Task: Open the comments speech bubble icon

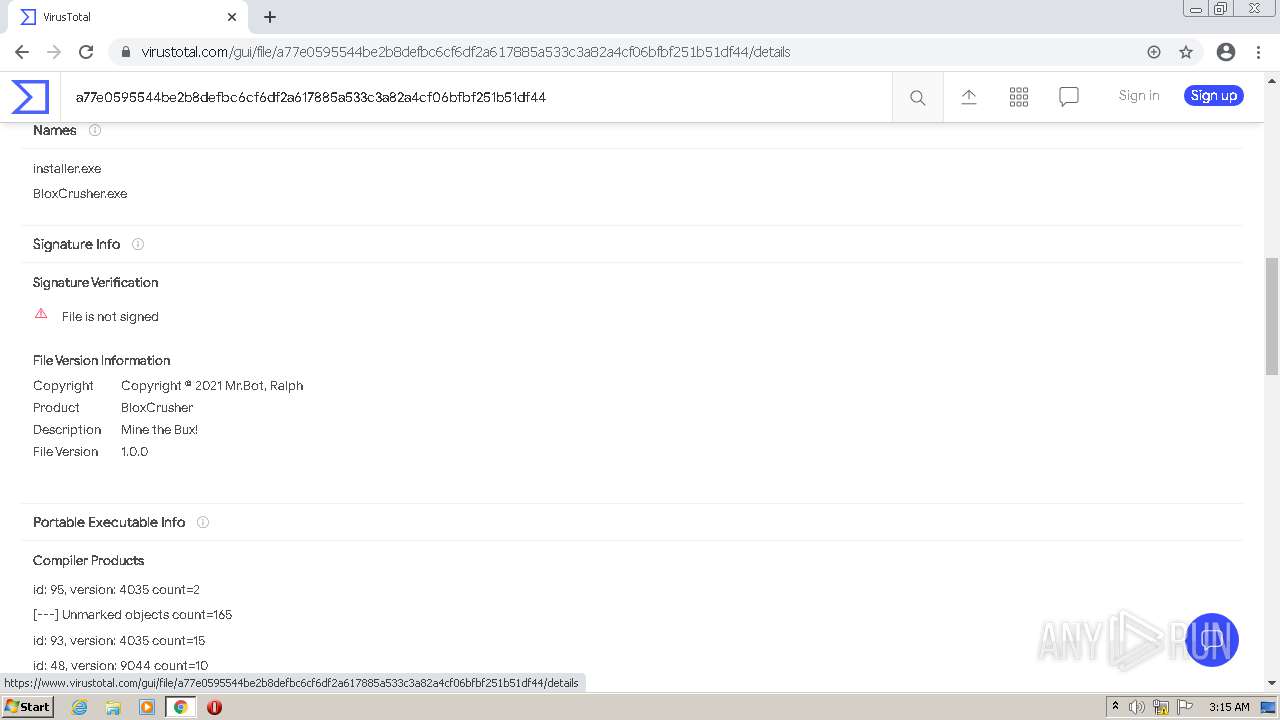Action: click(1069, 97)
